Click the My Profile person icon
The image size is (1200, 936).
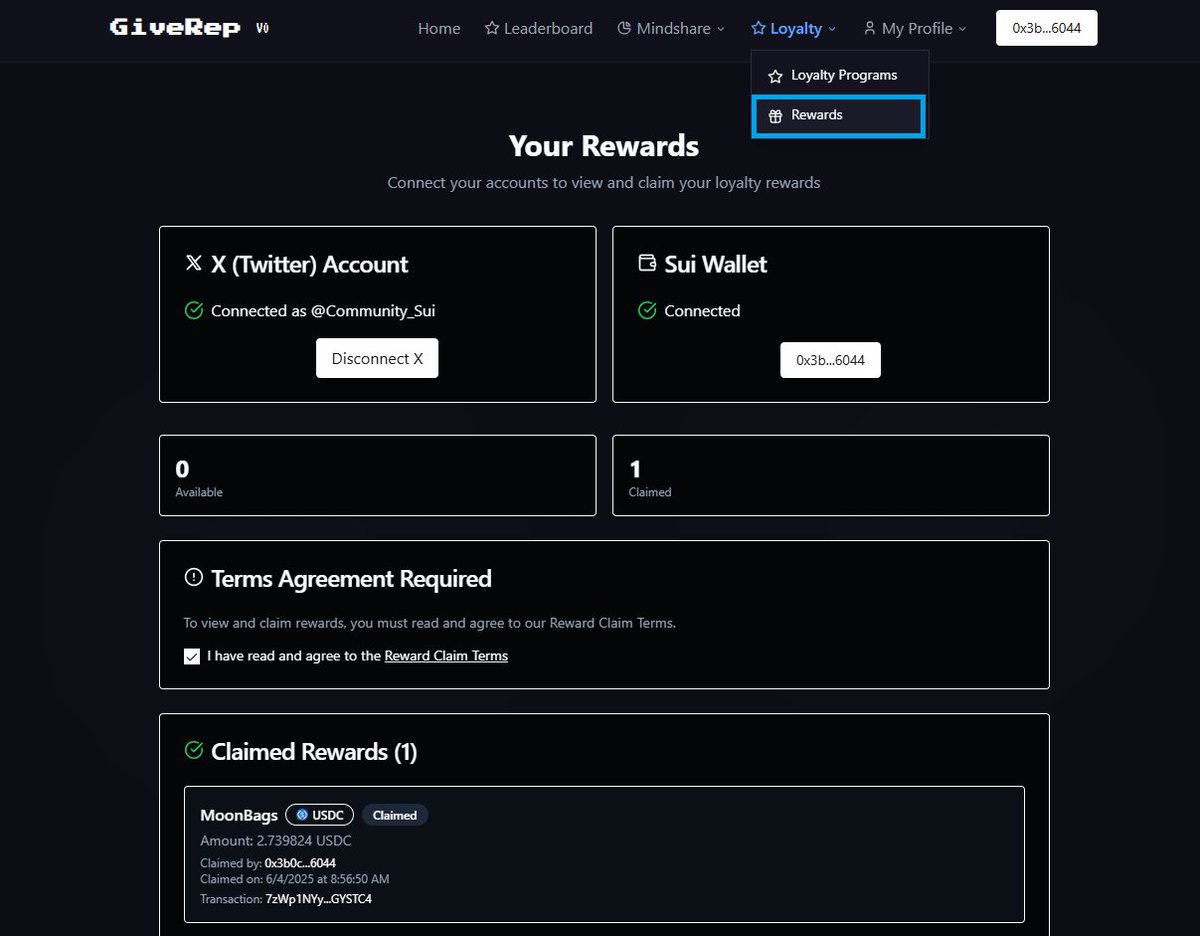click(x=870, y=28)
